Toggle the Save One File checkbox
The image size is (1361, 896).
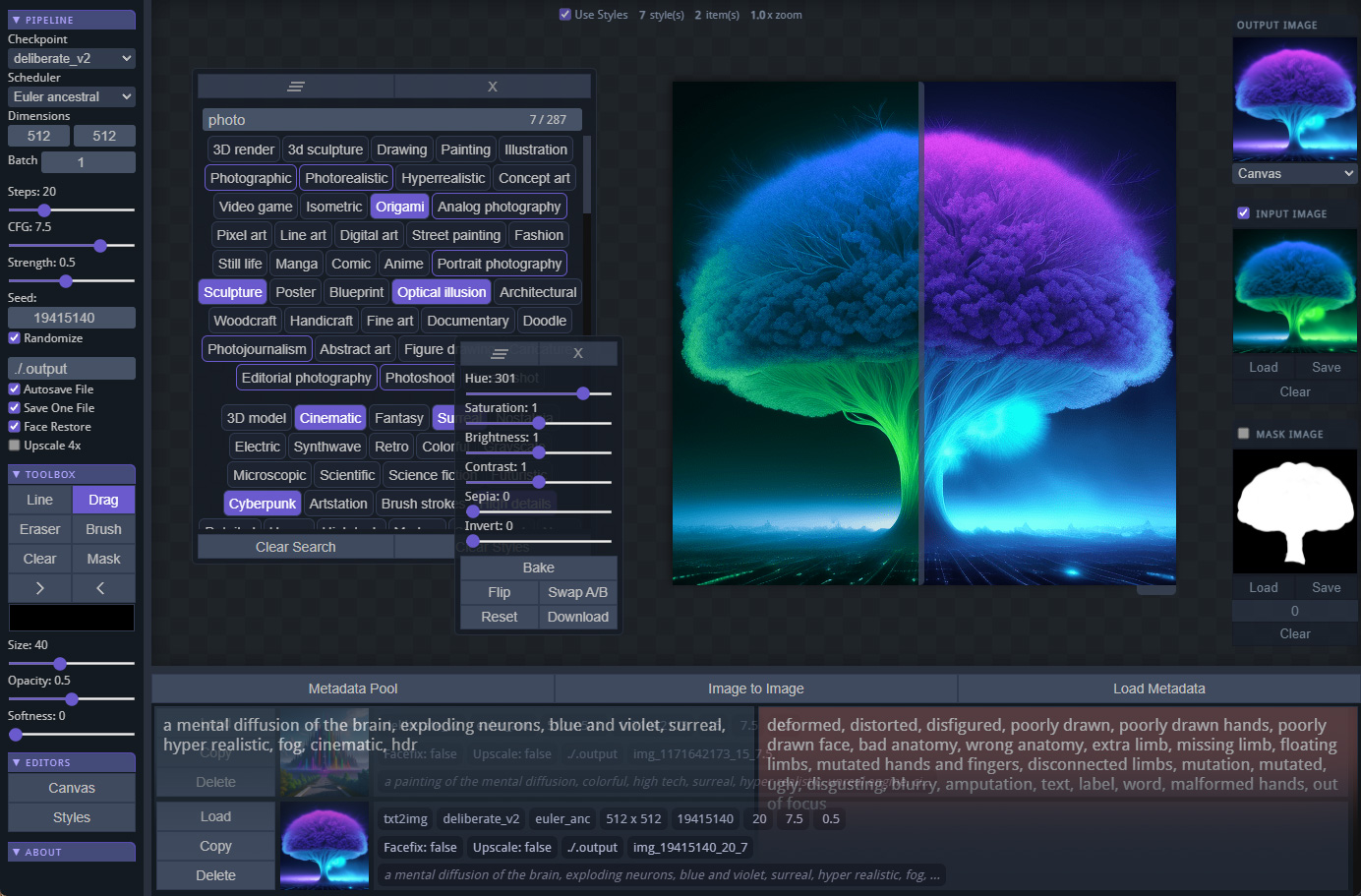click(15, 408)
